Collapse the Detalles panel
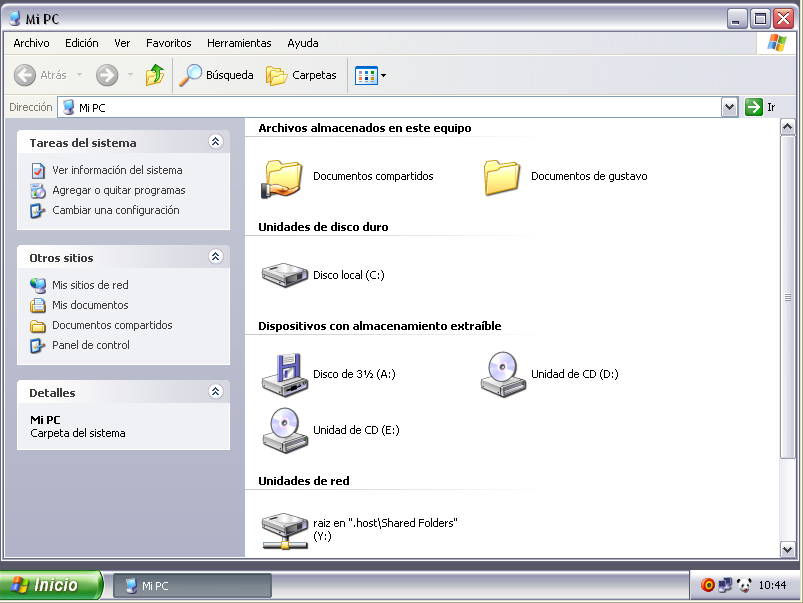 coord(215,392)
